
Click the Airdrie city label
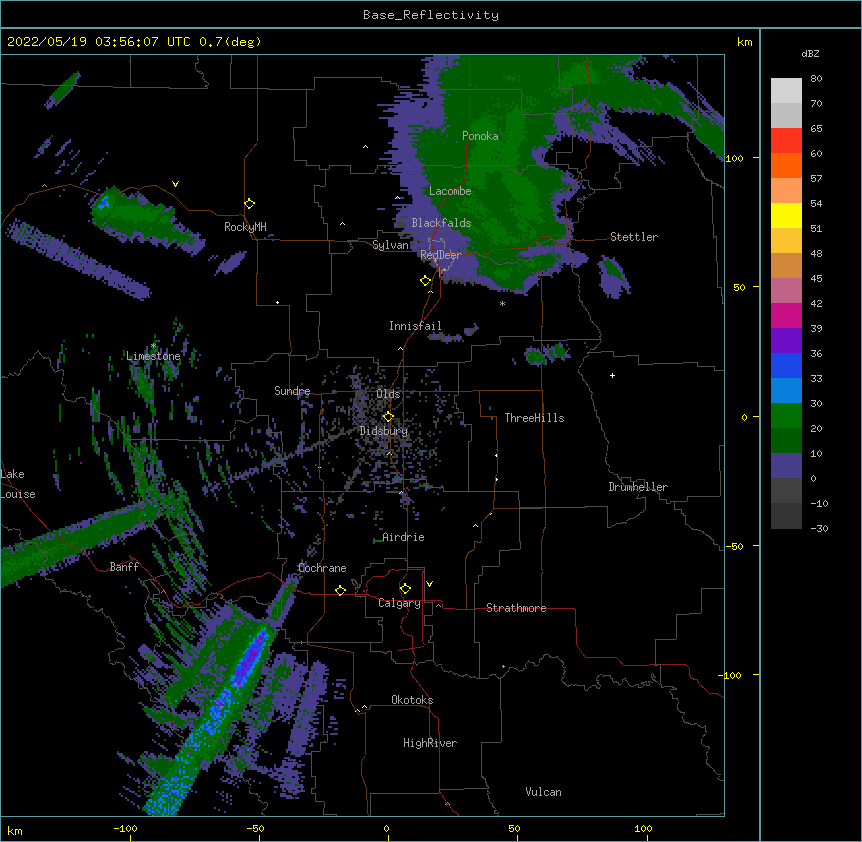(x=403, y=537)
